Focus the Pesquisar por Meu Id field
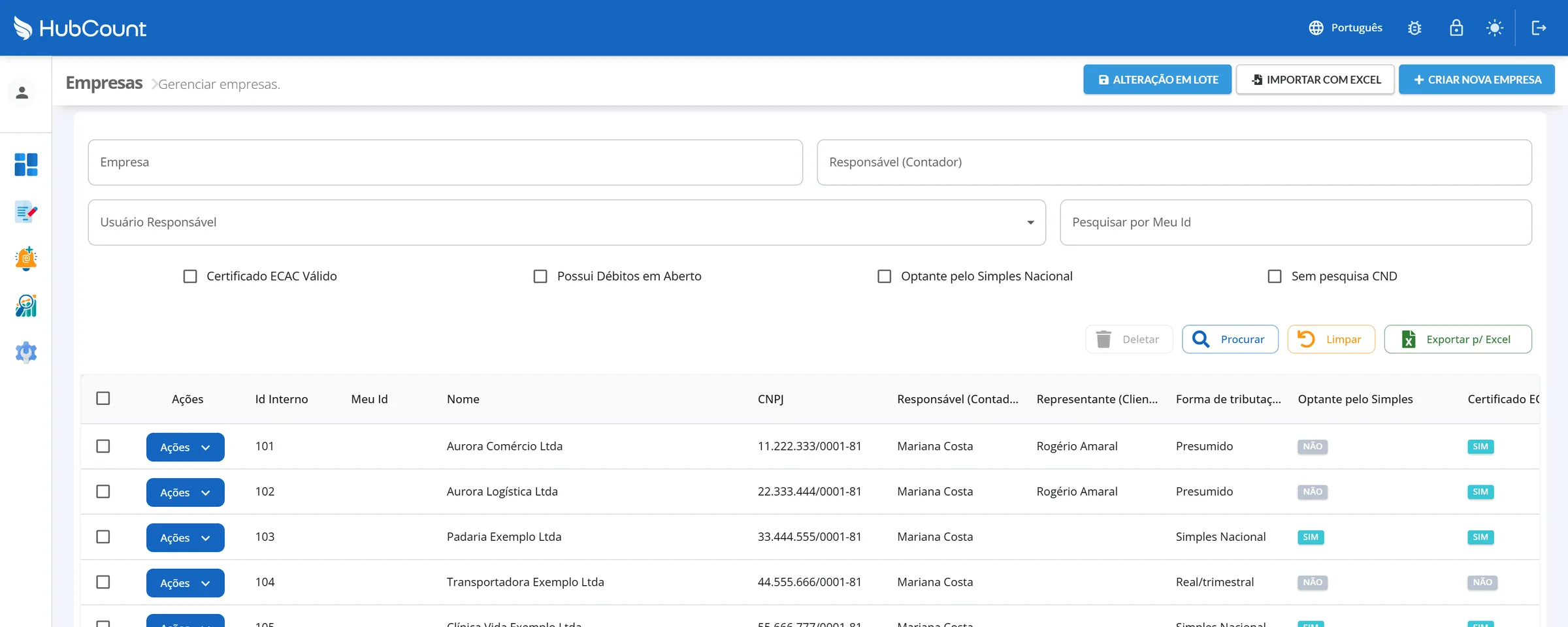Screen dimensions: 1568x627 coord(1296,223)
